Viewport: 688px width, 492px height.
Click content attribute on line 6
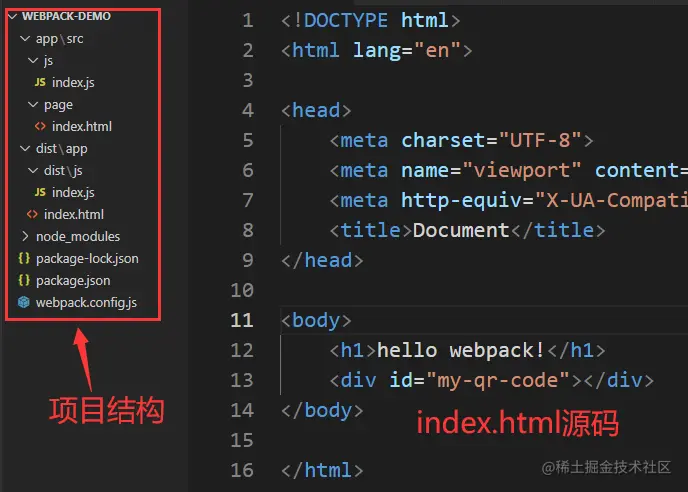pyautogui.click(x=636, y=170)
